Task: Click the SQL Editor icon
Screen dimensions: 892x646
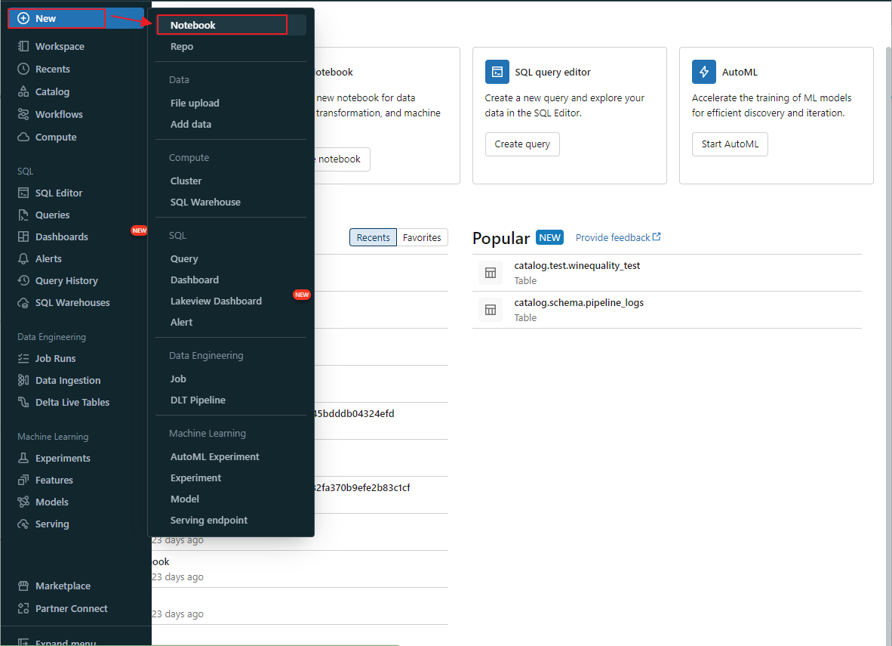Action: pyautogui.click(x=23, y=193)
